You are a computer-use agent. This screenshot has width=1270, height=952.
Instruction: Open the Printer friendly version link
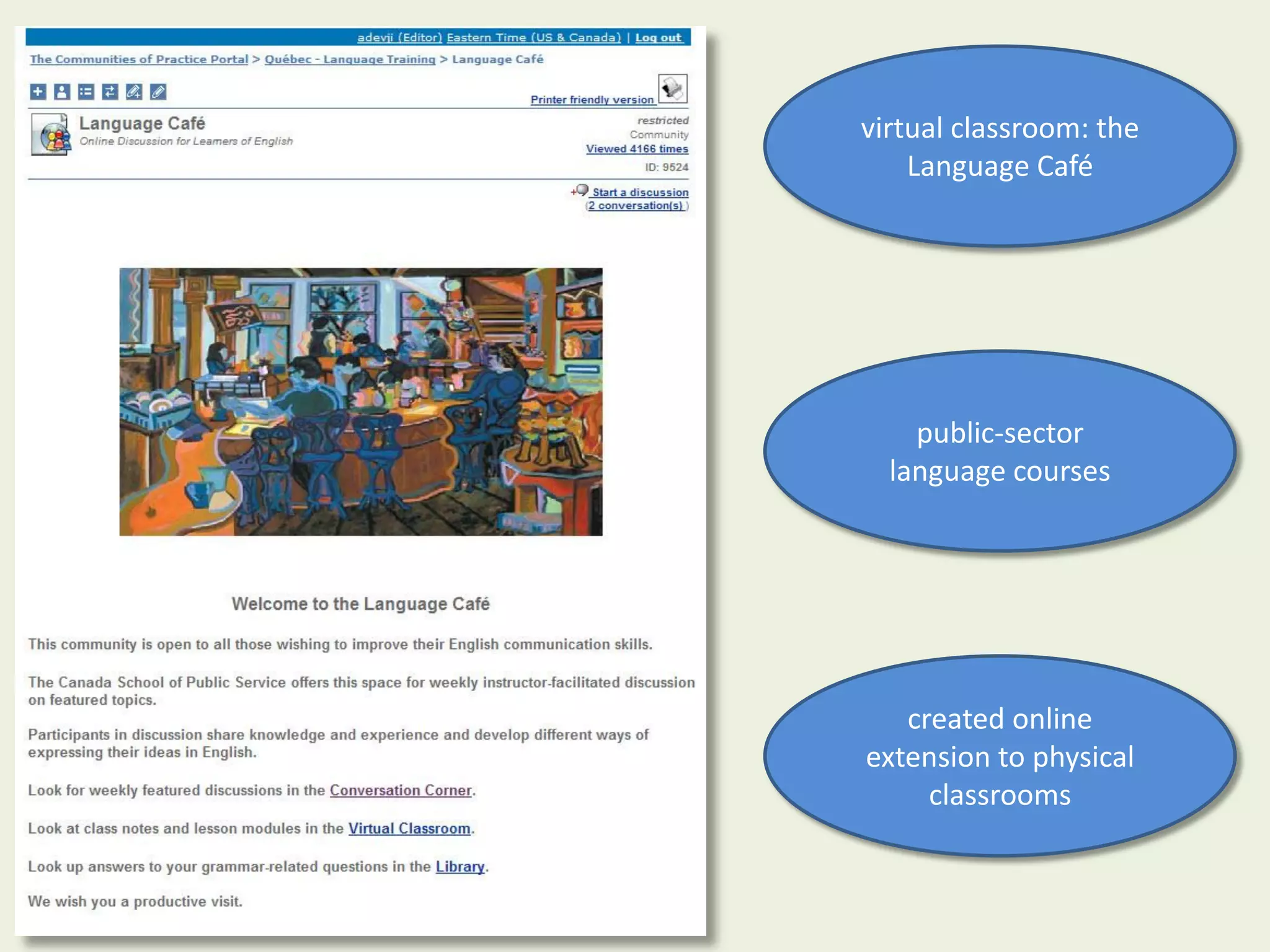(x=592, y=100)
